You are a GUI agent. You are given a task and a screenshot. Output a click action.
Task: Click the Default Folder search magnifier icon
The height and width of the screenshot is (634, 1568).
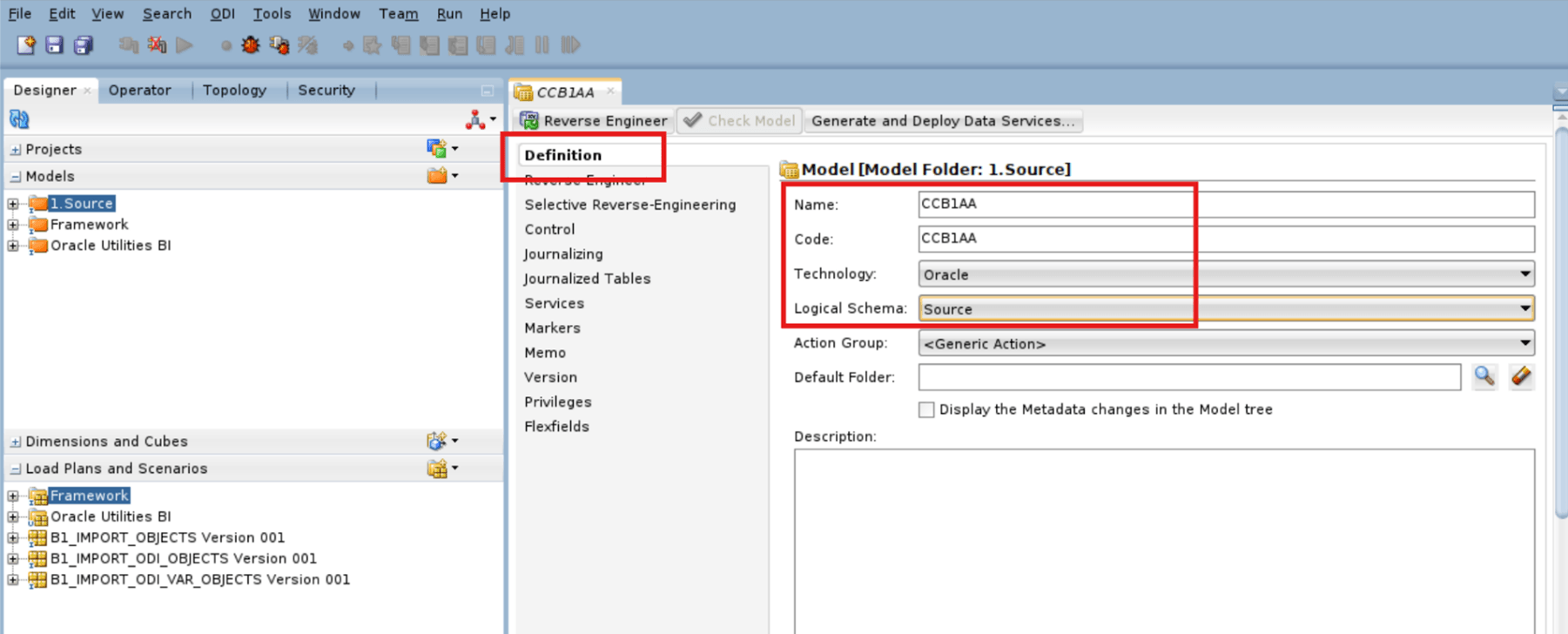[1484, 376]
